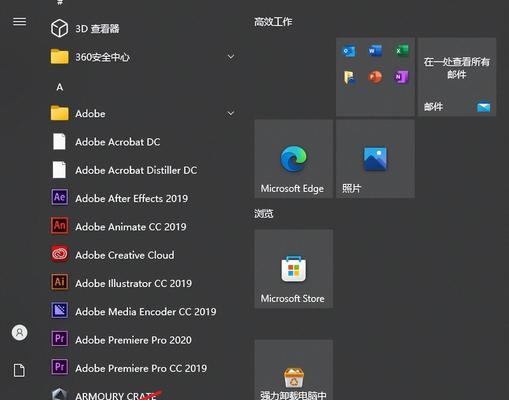Image resolution: width=509 pixels, height=400 pixels.
Task: Launch Illustrator CC 2019 via Ai icon
Action: click(60, 282)
